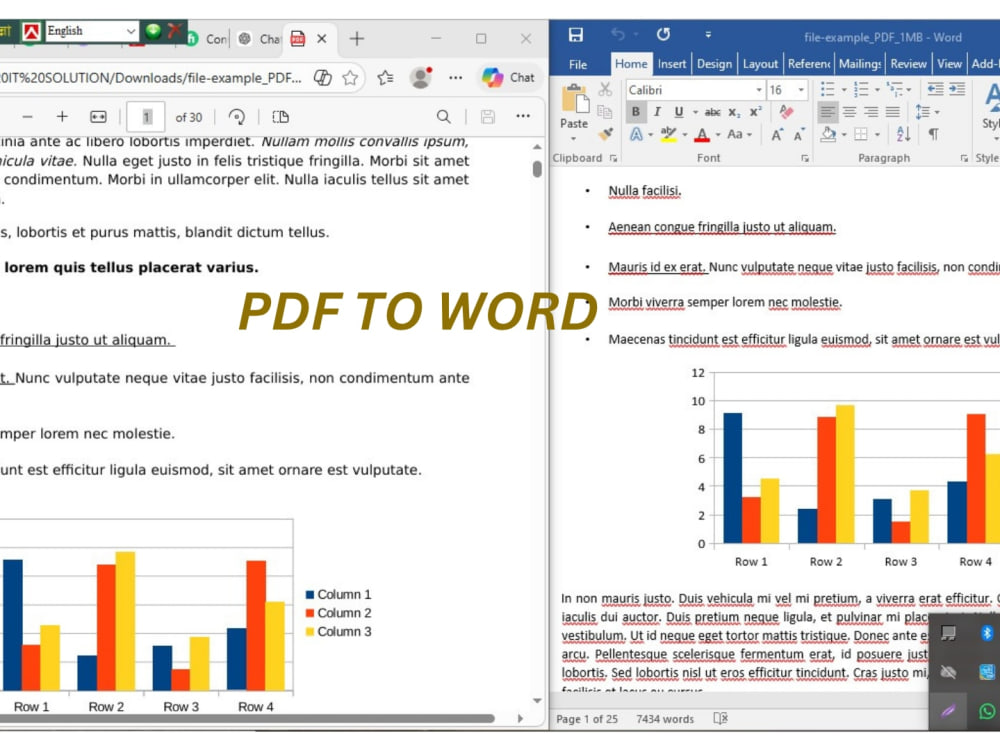Screen dimensions: 1000x751
Task: Toggle Center alignment in Paragraph group
Action: click(849, 112)
